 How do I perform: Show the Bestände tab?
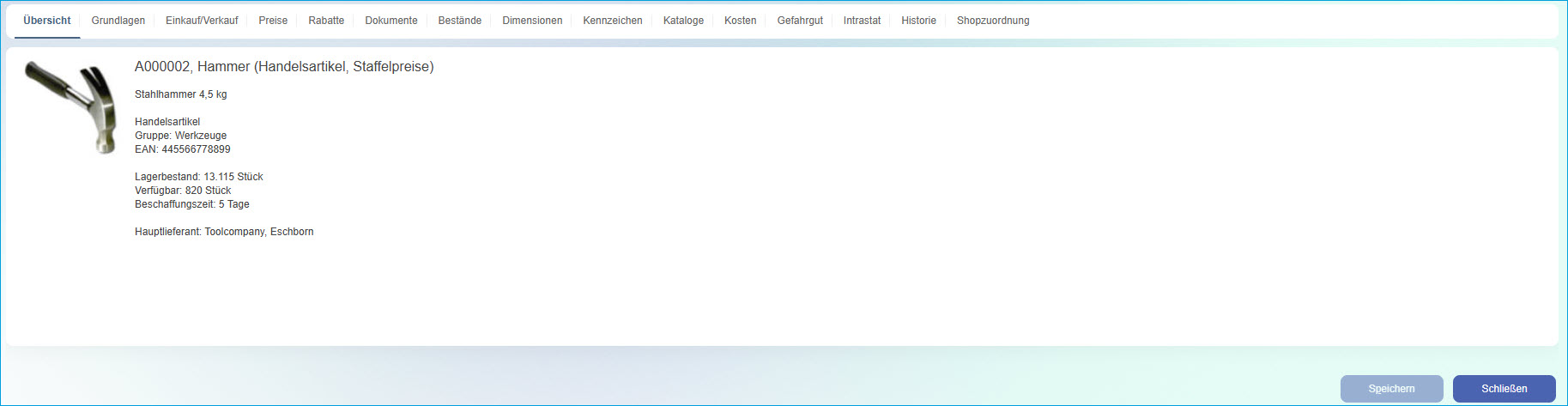coord(460,21)
